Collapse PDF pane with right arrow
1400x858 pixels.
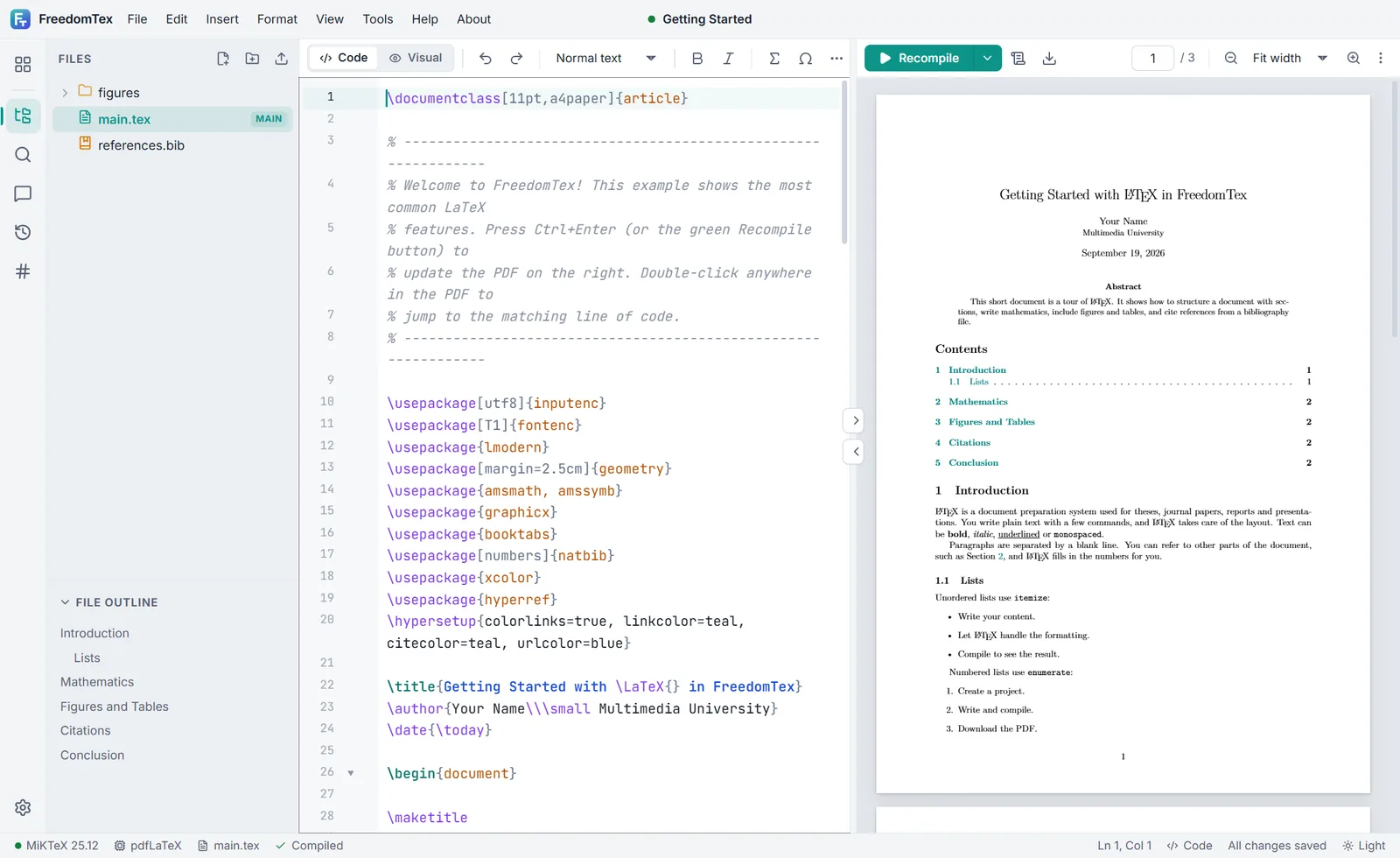point(855,420)
